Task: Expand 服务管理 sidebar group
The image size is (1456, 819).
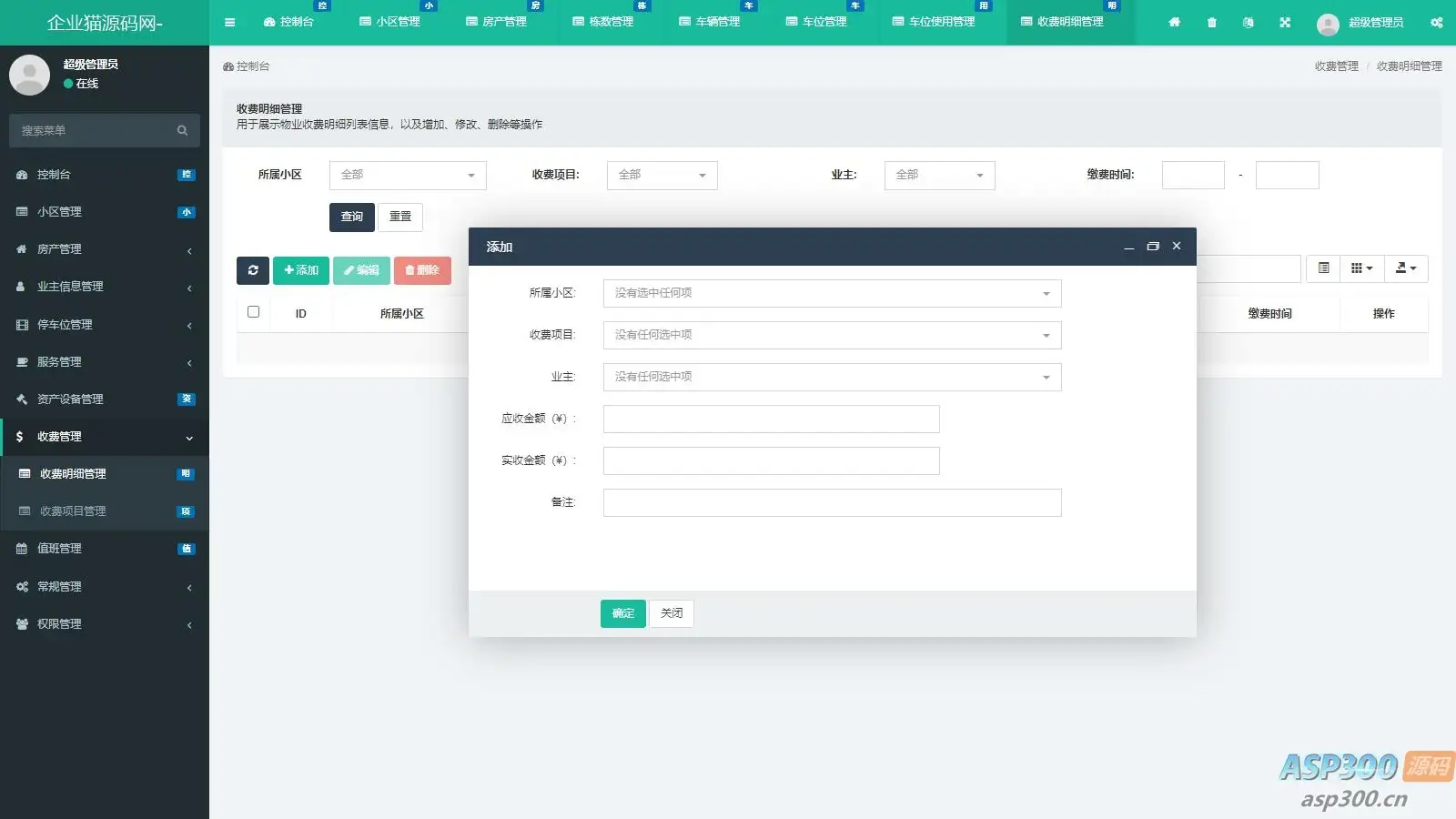Action: click(105, 362)
